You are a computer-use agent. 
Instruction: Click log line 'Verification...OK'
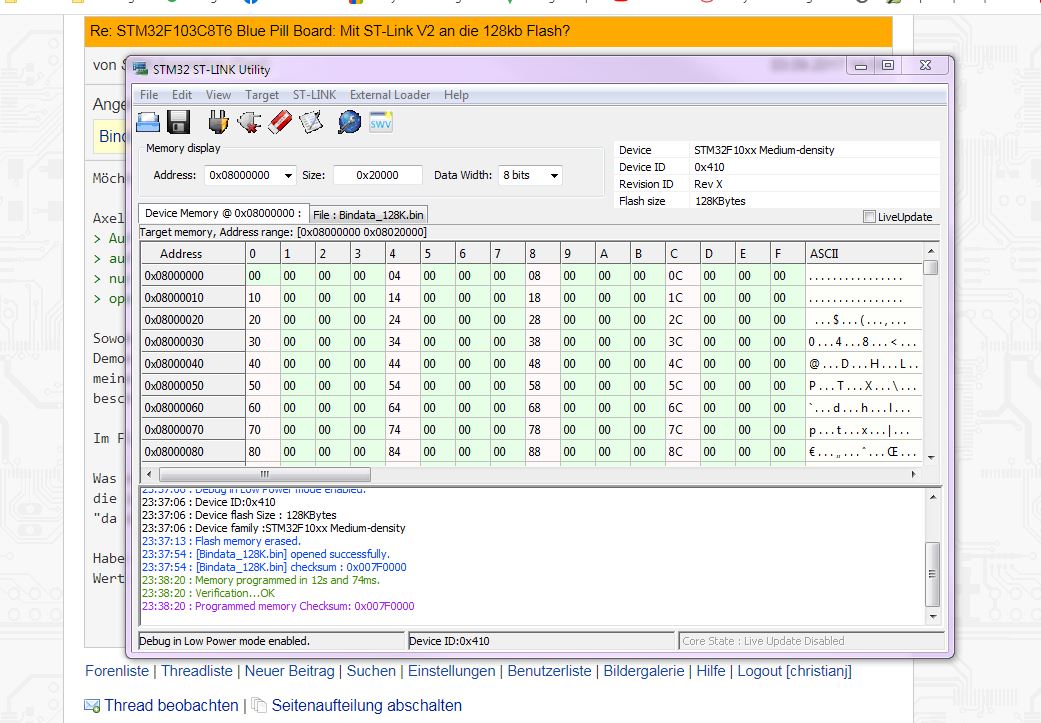click(208, 593)
